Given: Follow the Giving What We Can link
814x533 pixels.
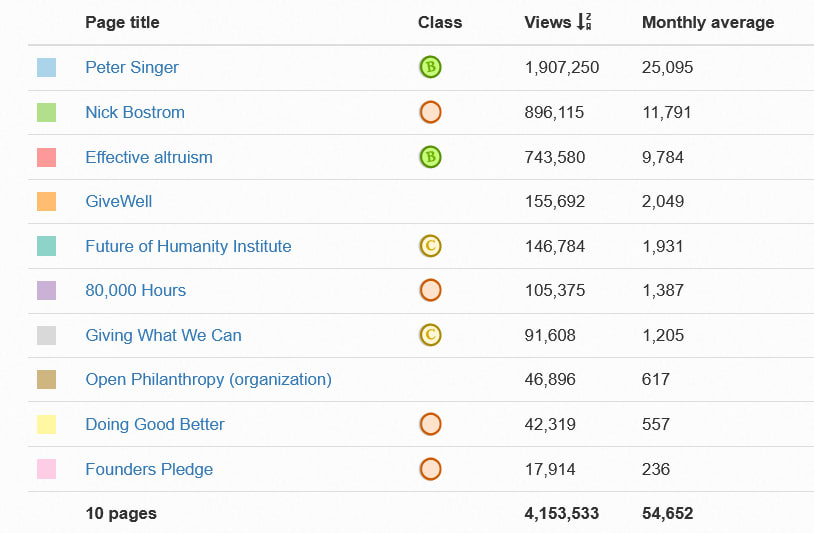Looking at the screenshot, I should tap(163, 335).
